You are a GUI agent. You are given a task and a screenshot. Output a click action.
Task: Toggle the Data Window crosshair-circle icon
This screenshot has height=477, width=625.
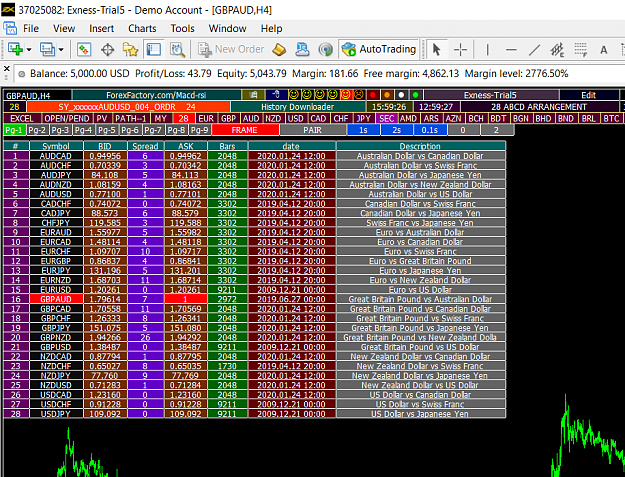pos(107,49)
